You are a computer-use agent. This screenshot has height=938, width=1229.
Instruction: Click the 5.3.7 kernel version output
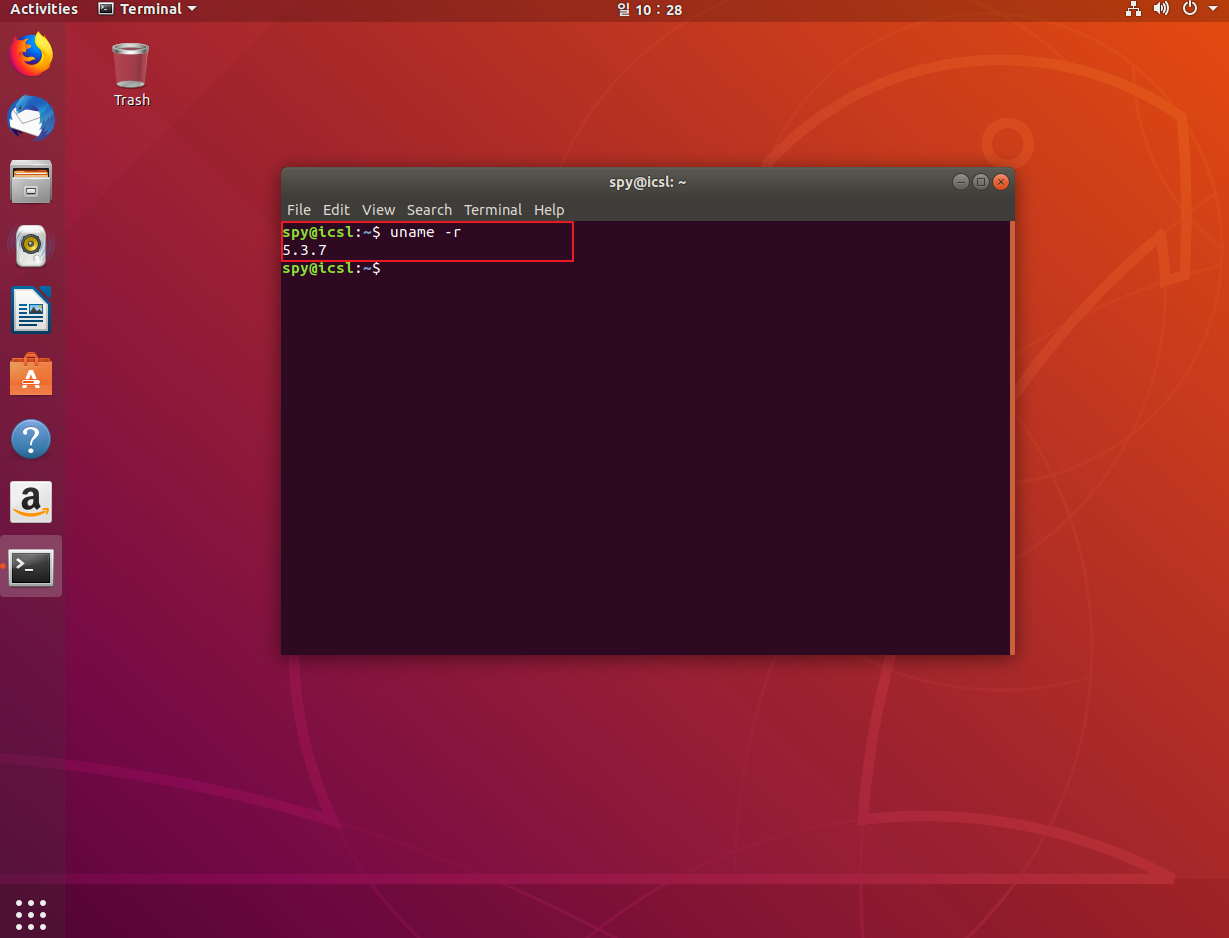[305, 250]
